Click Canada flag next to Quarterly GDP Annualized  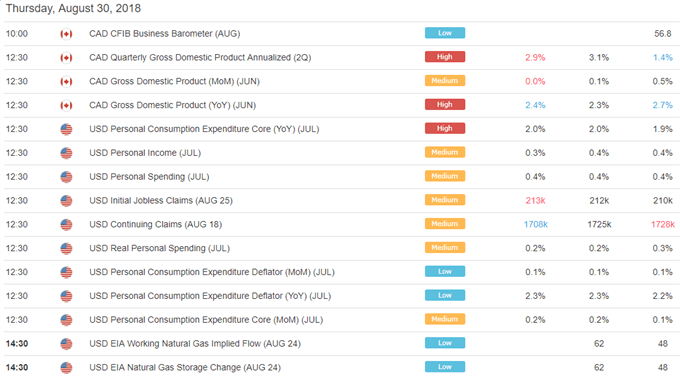pyautogui.click(x=66, y=58)
